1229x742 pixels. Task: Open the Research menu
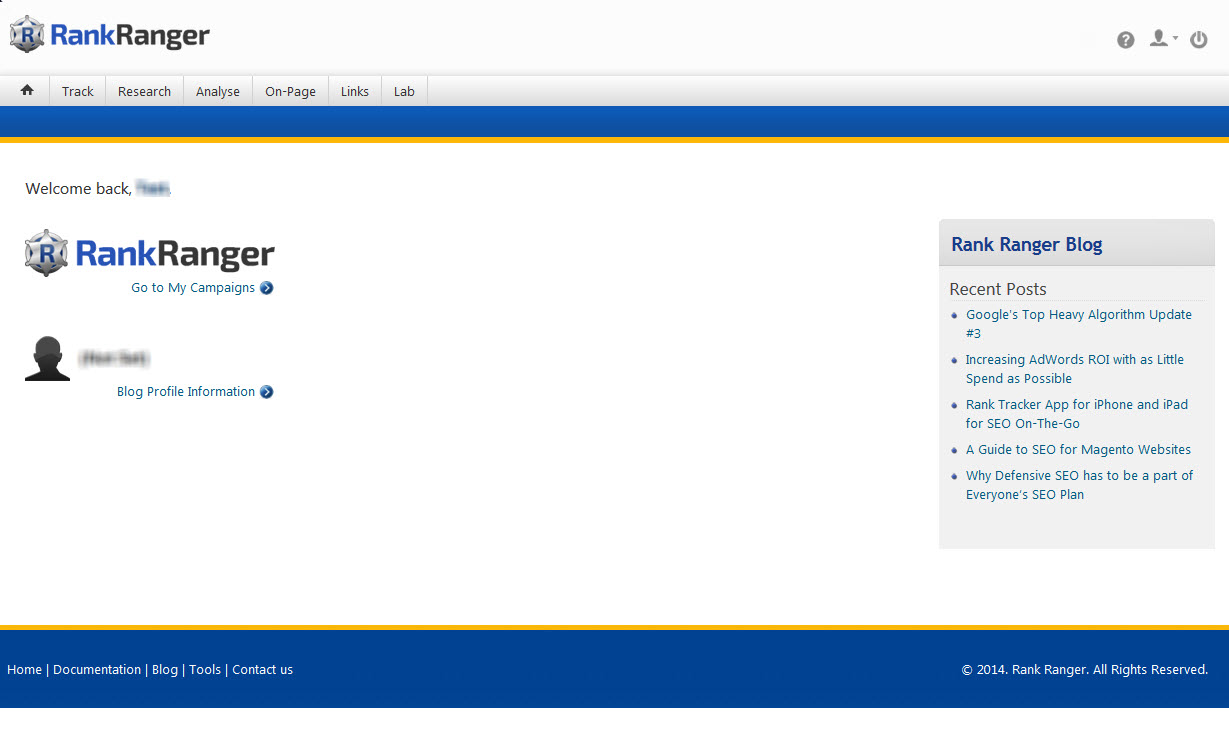click(x=145, y=91)
